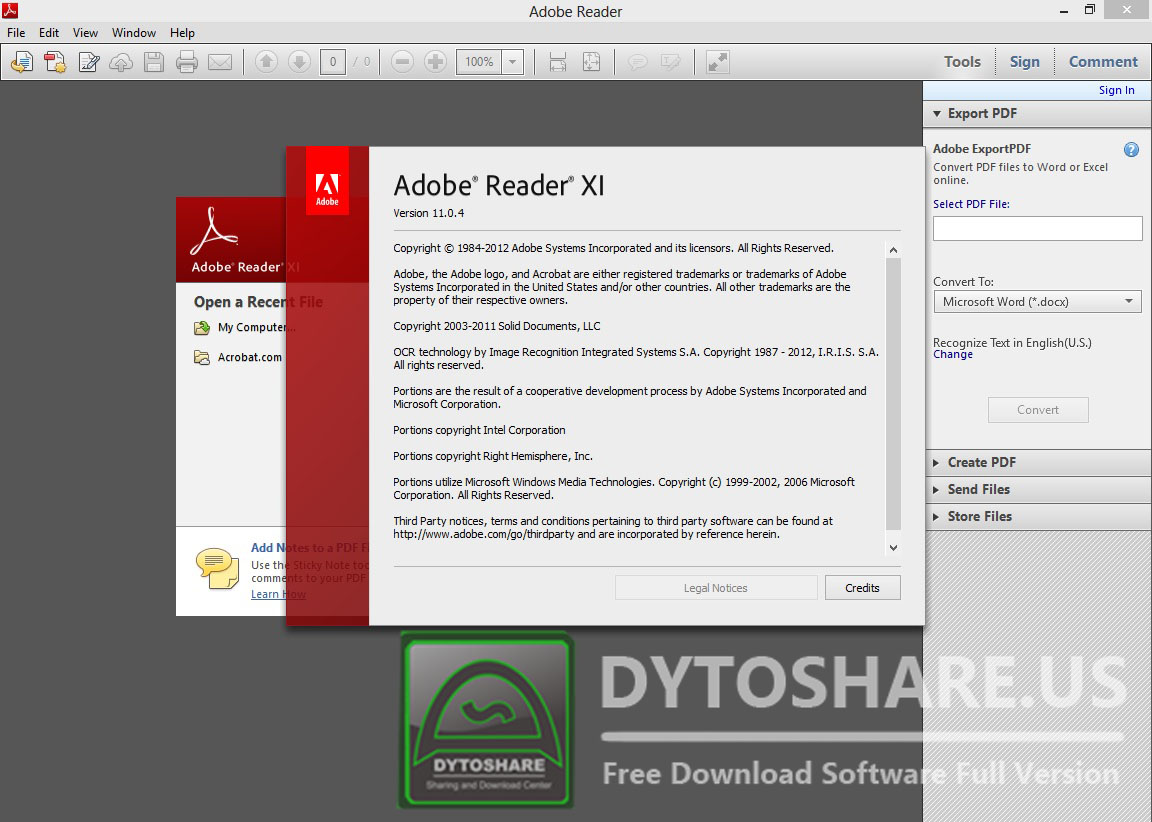Expand the Create PDF panel section
Image resolution: width=1152 pixels, height=822 pixels.
point(936,463)
